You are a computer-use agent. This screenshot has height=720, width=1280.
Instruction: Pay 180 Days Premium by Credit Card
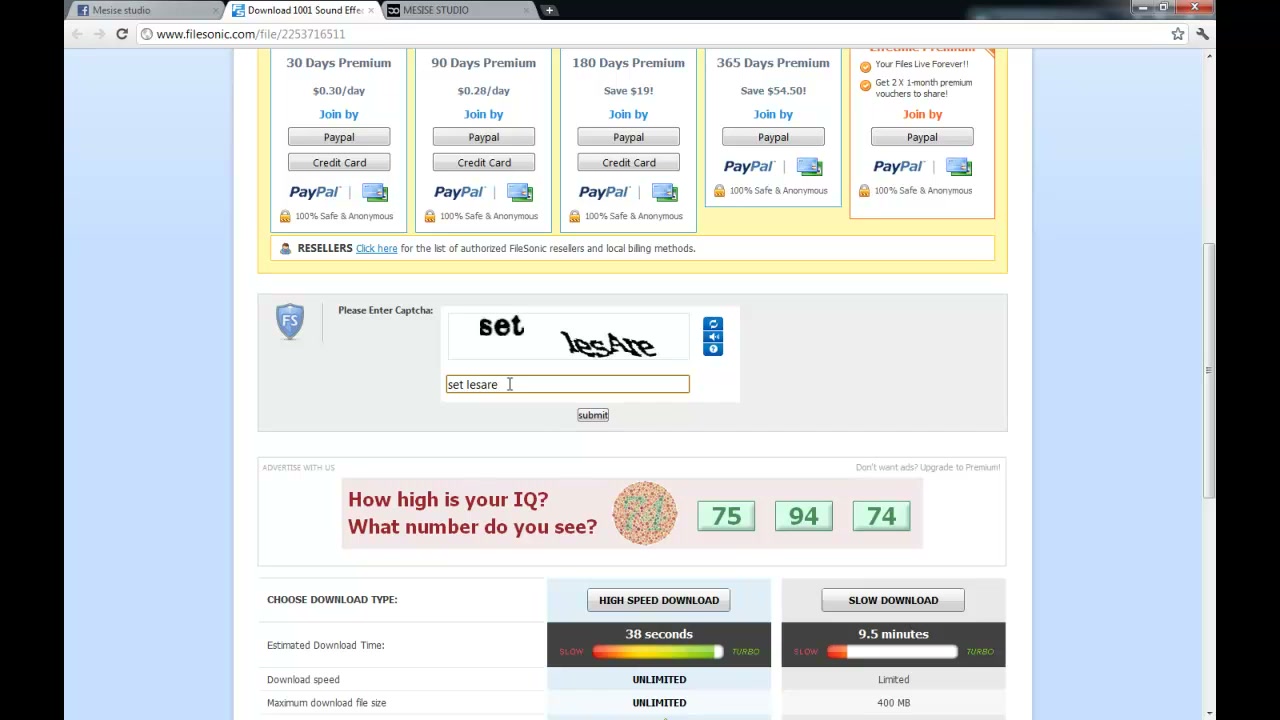(x=628, y=162)
